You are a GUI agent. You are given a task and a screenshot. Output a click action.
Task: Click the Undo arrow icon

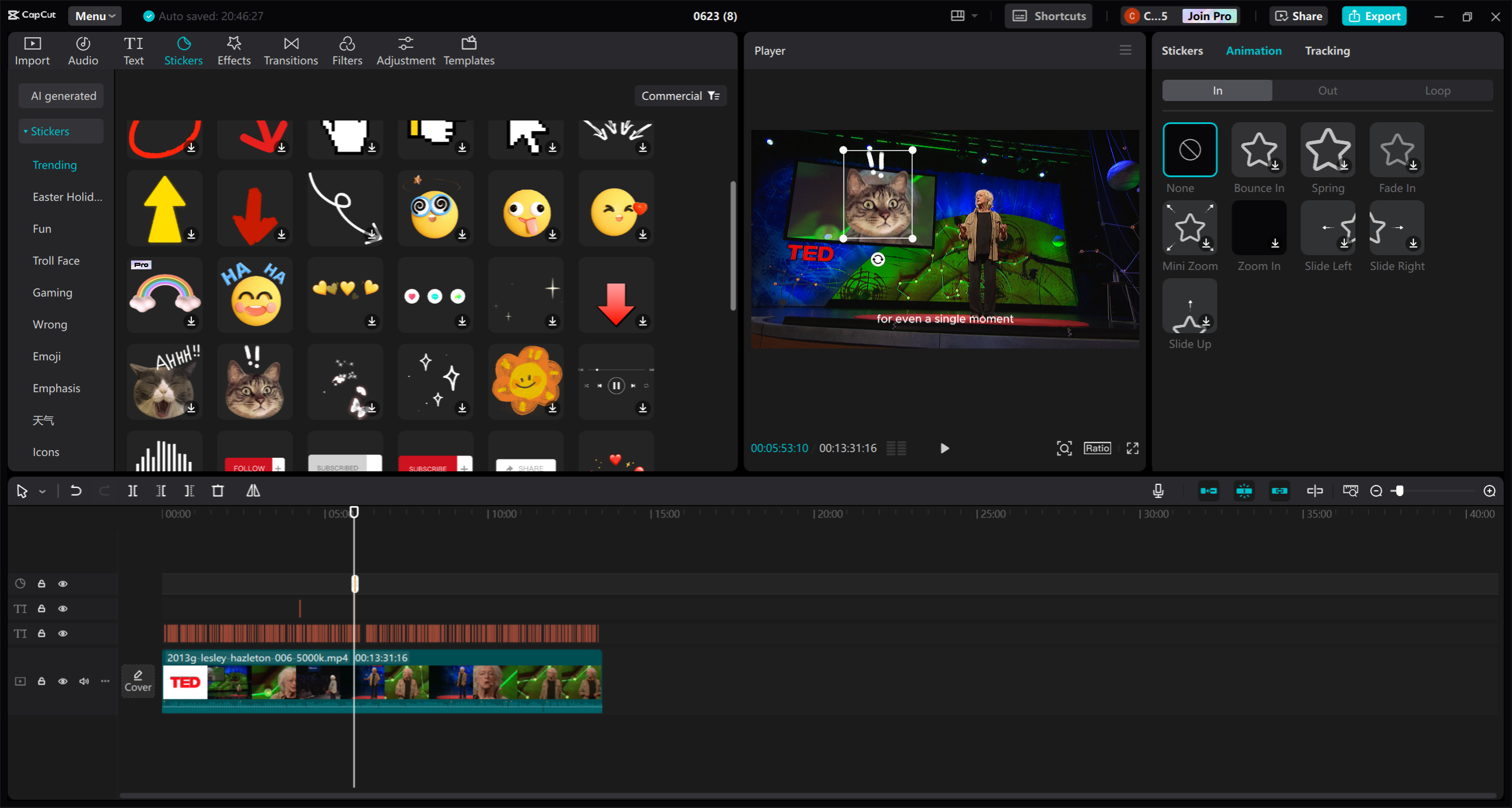pyautogui.click(x=76, y=491)
